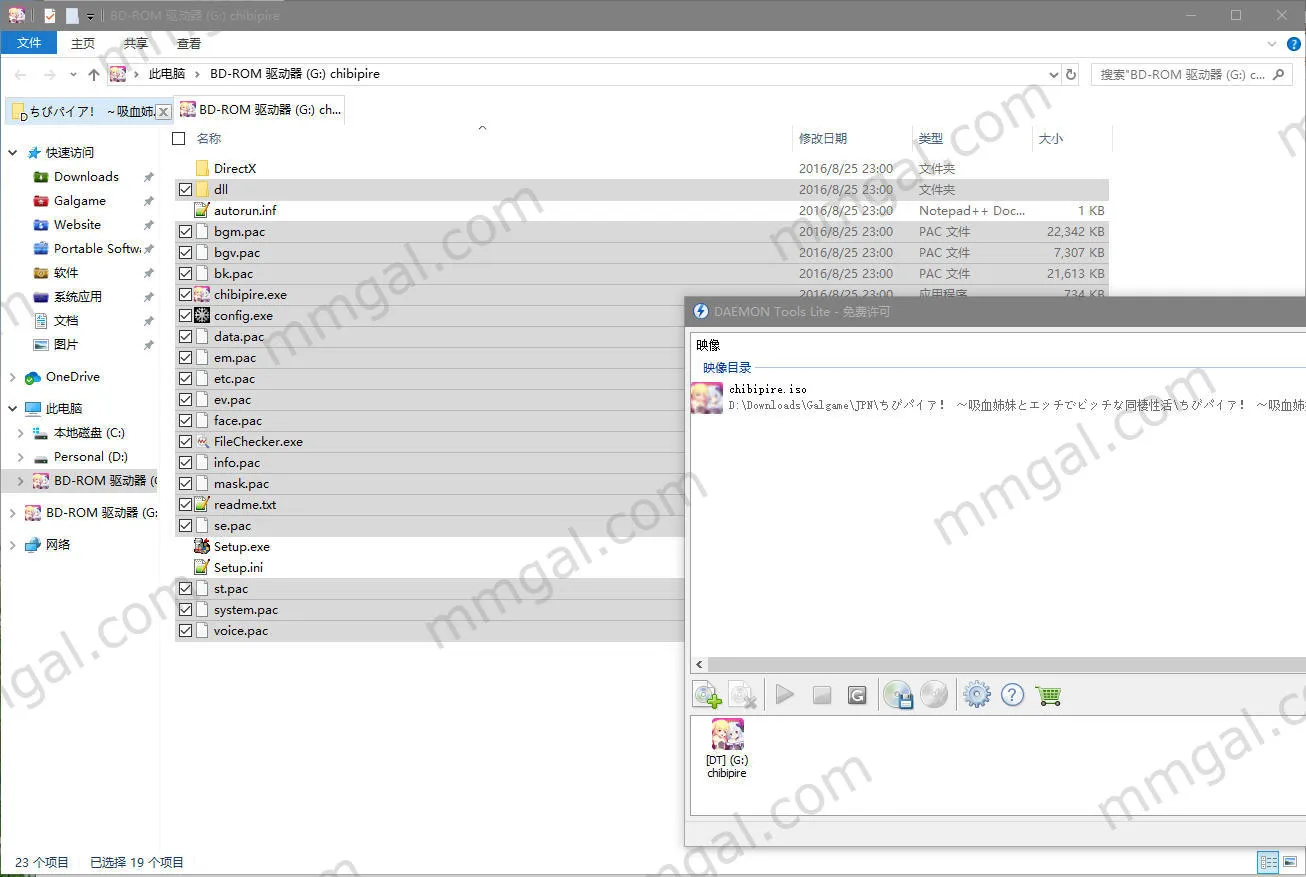
Task: Click Add Image icon in DAEMON Tools
Action: point(707,695)
